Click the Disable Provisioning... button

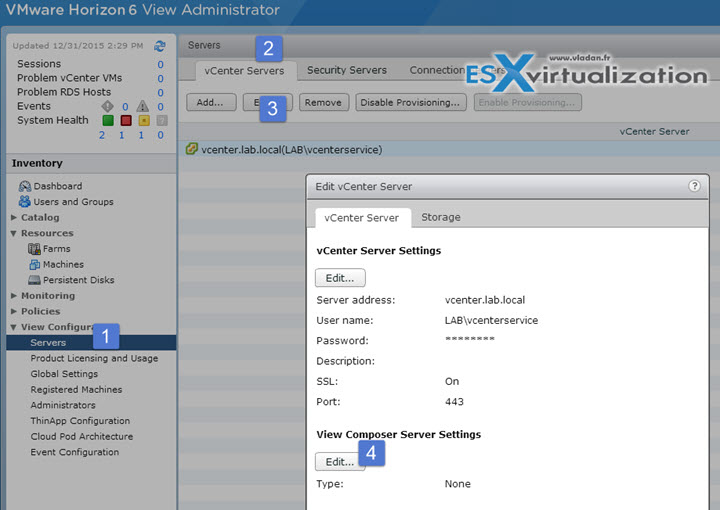(x=410, y=102)
